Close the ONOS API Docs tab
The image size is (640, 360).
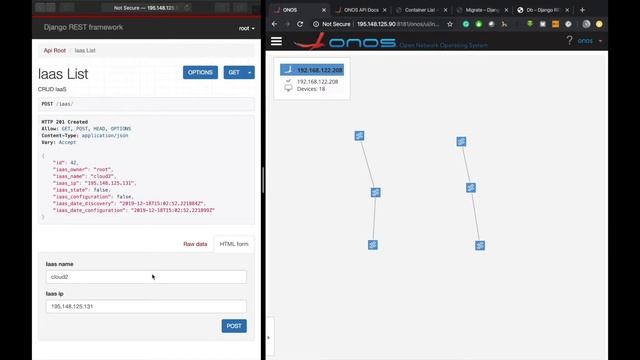[x=384, y=10]
